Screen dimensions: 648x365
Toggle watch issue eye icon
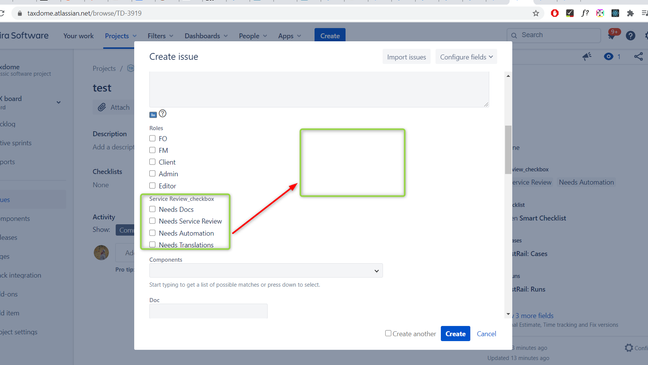(608, 57)
